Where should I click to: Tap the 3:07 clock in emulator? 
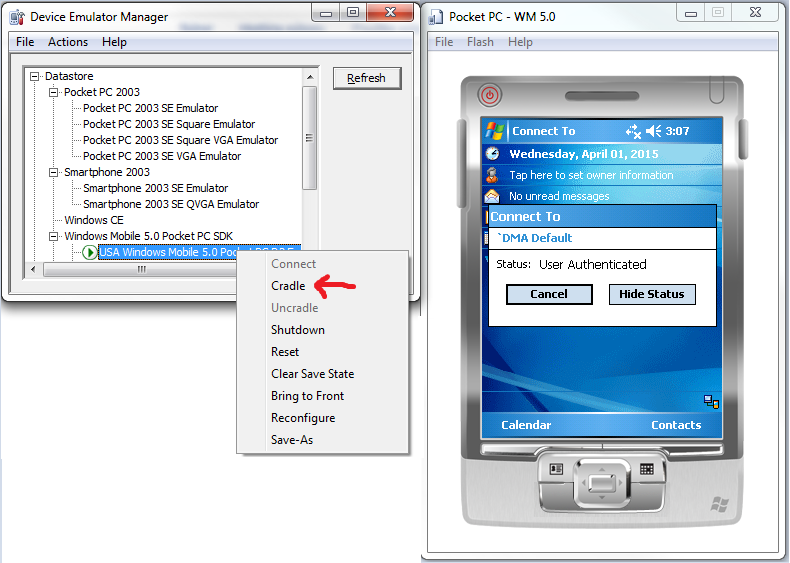[677, 131]
